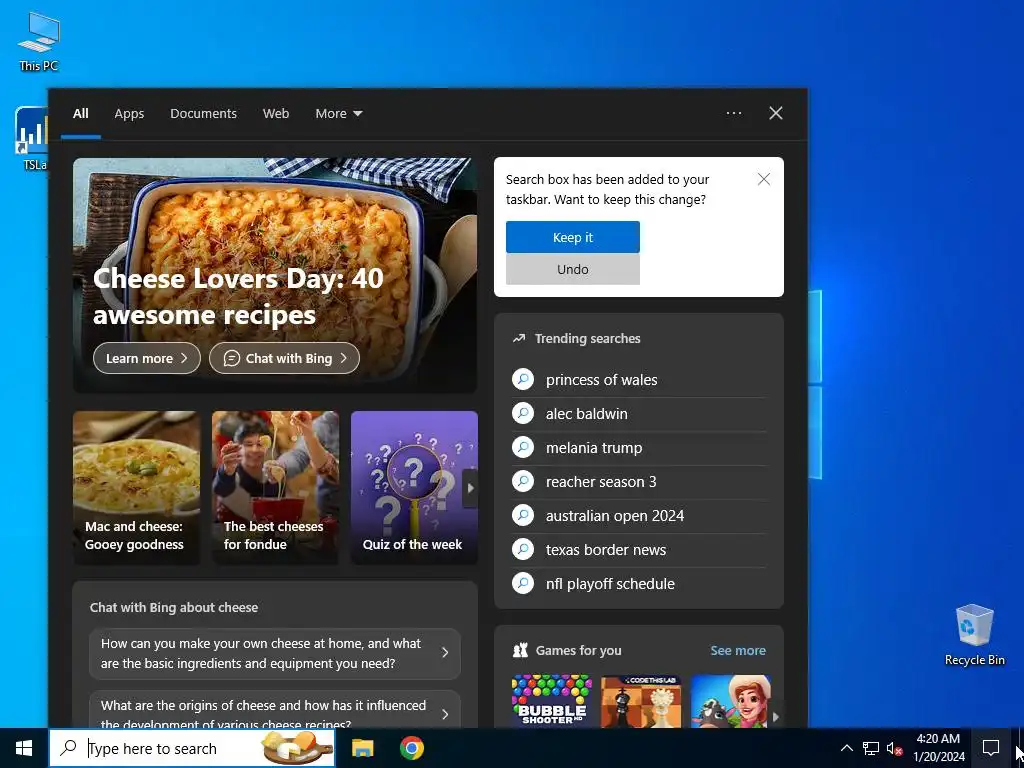Expand the More dropdown filter

pyautogui.click(x=338, y=114)
